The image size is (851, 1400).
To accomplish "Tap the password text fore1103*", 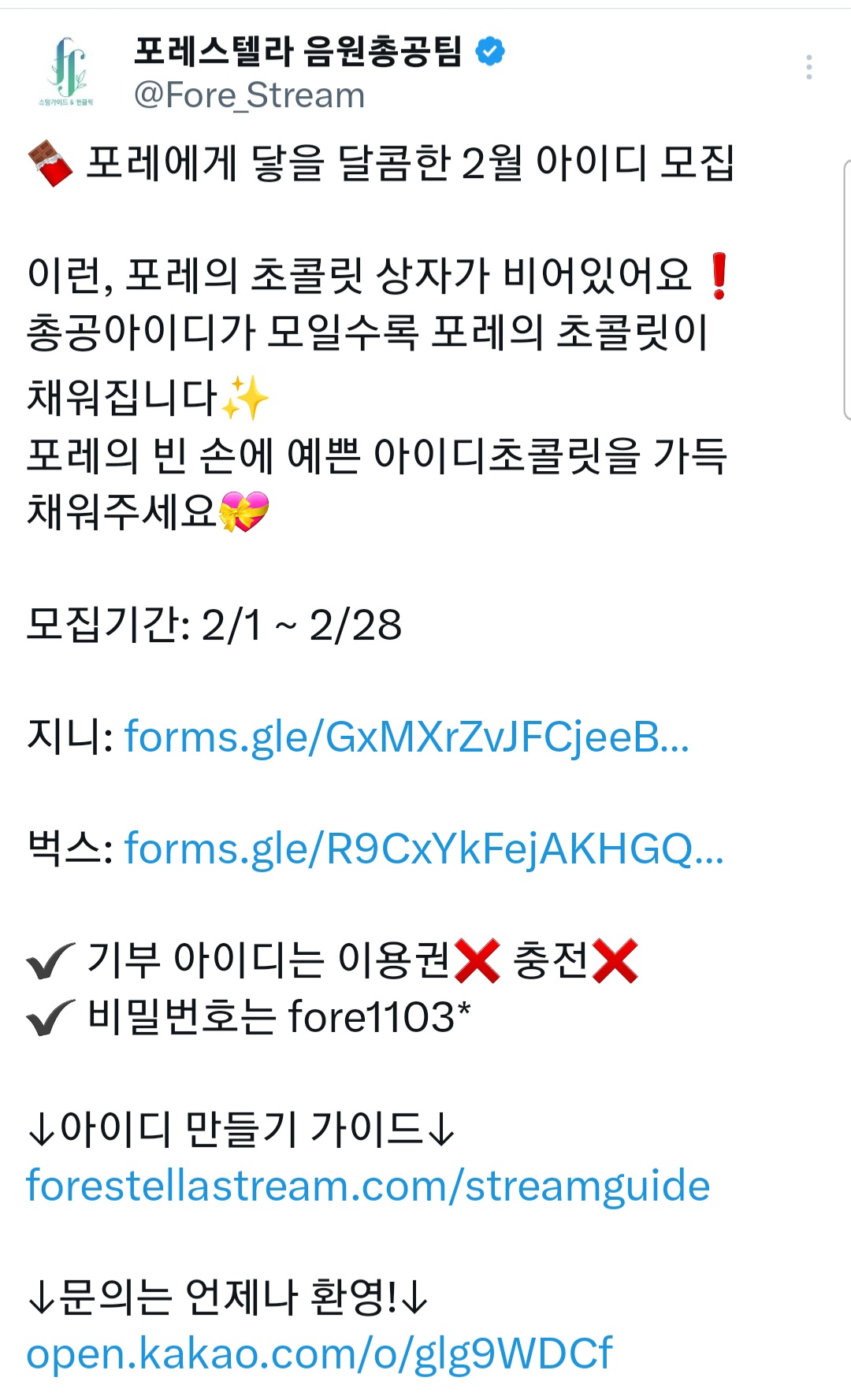I will pyautogui.click(x=380, y=1017).
